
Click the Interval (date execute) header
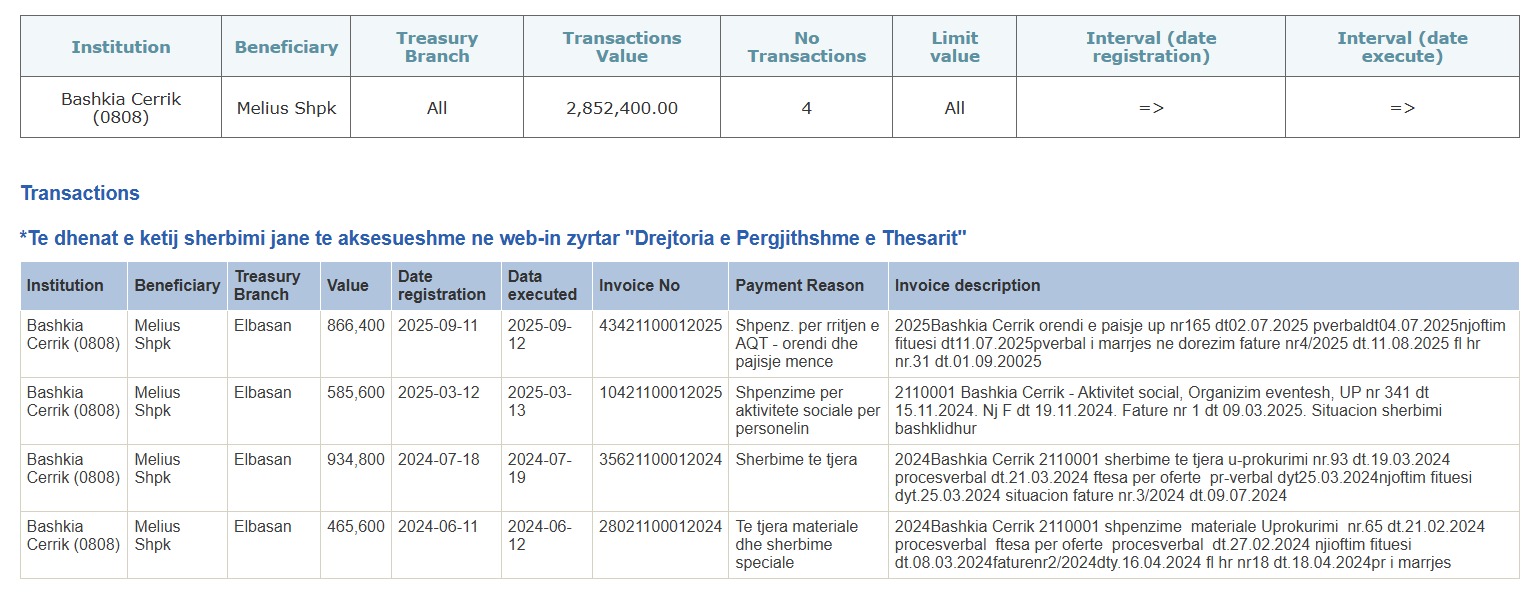1402,47
